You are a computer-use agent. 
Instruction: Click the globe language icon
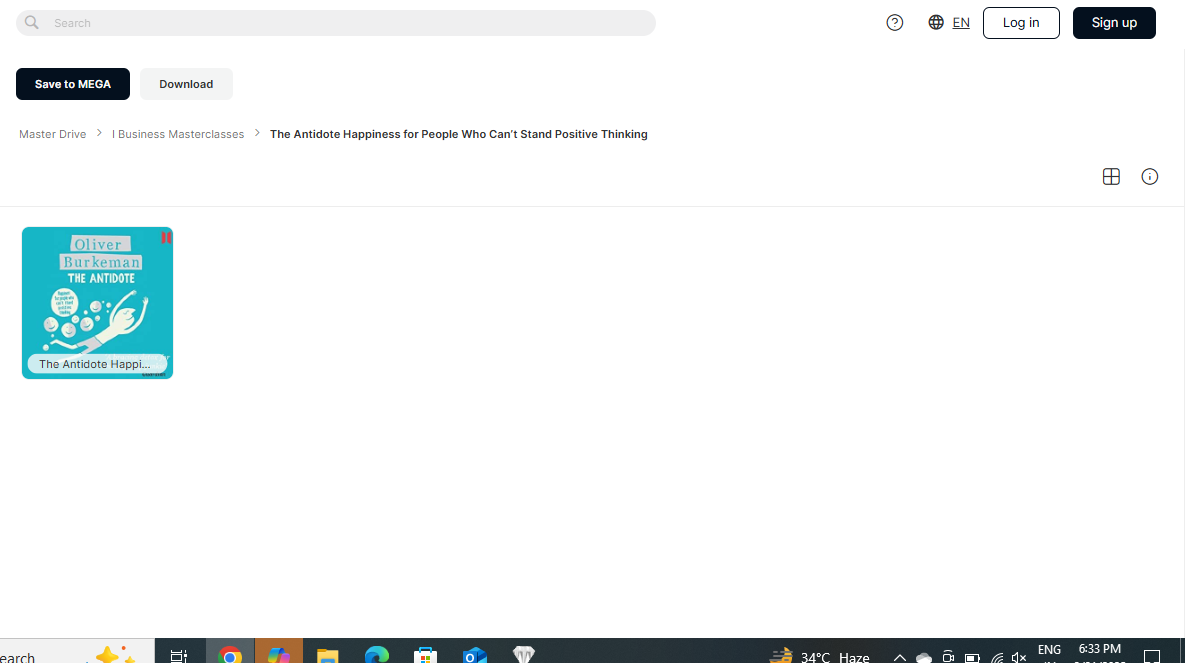tap(936, 23)
